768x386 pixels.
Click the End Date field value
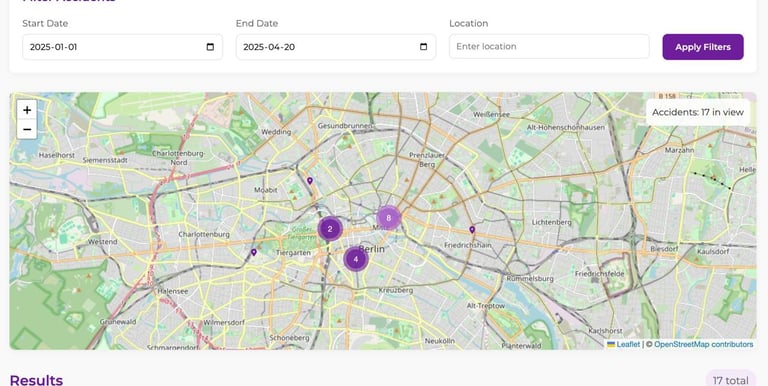pos(269,47)
